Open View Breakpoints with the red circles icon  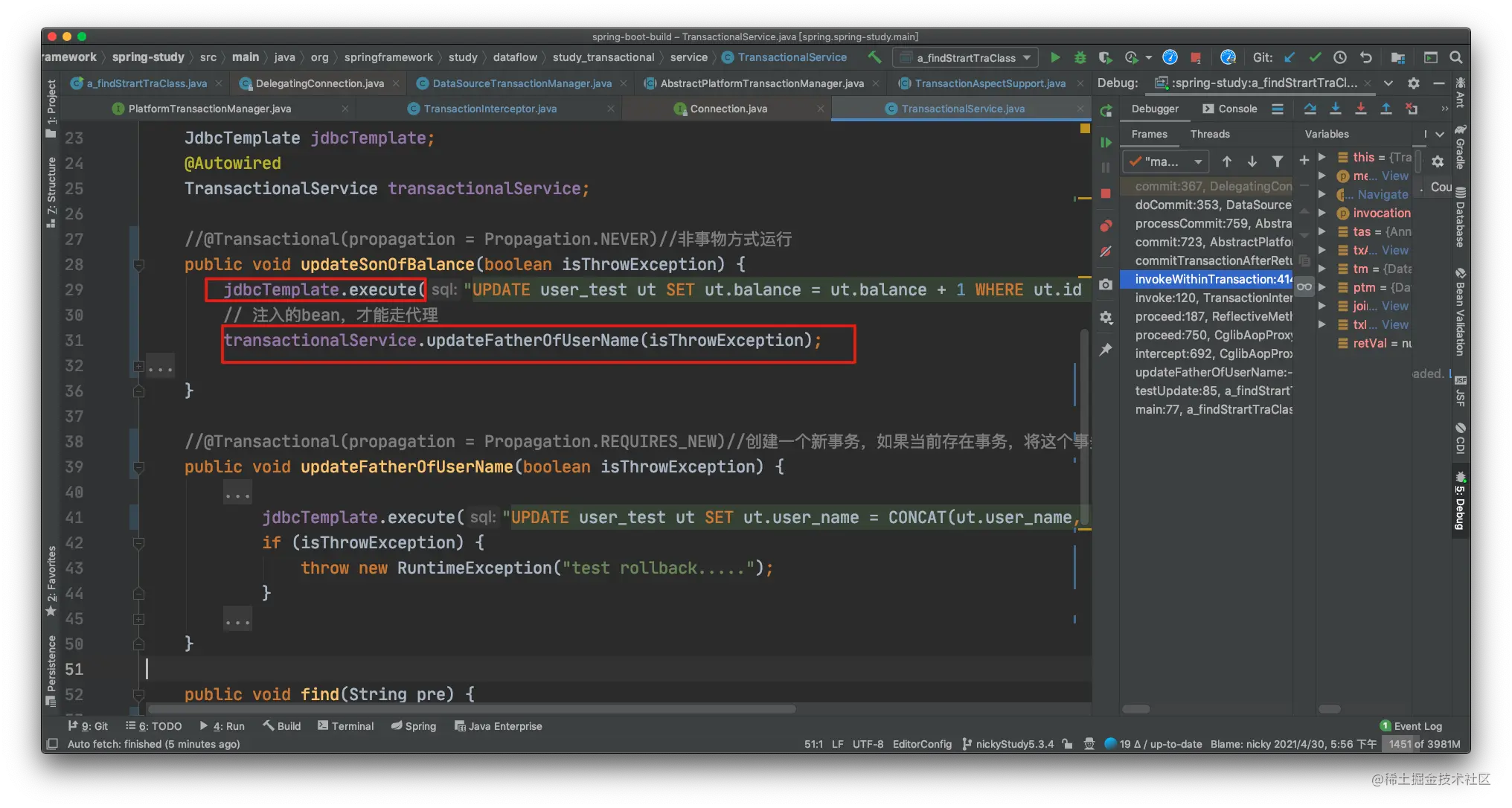click(x=1106, y=225)
